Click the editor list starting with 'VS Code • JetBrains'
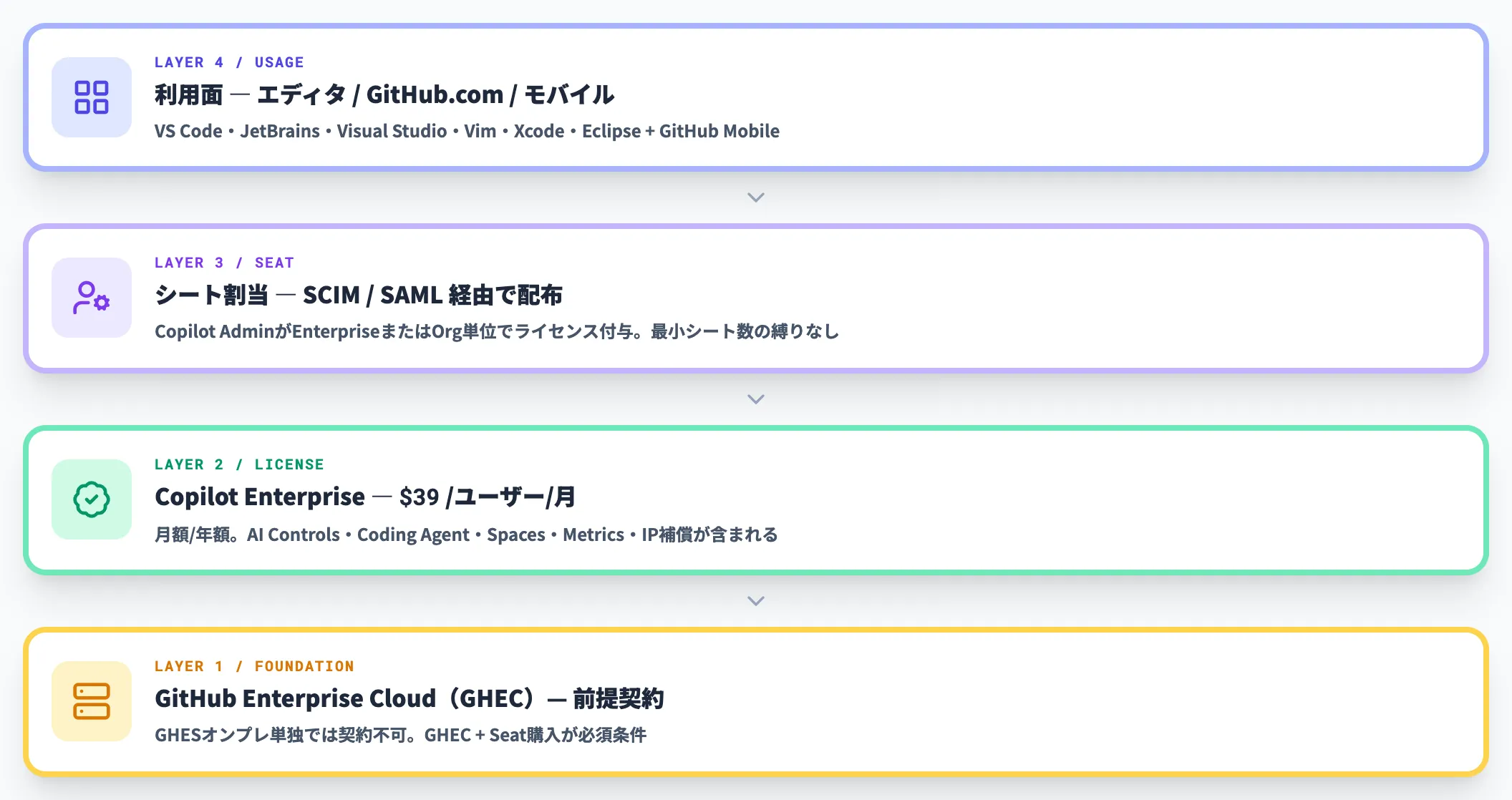Screen dimensions: 1512x800 pos(467,131)
